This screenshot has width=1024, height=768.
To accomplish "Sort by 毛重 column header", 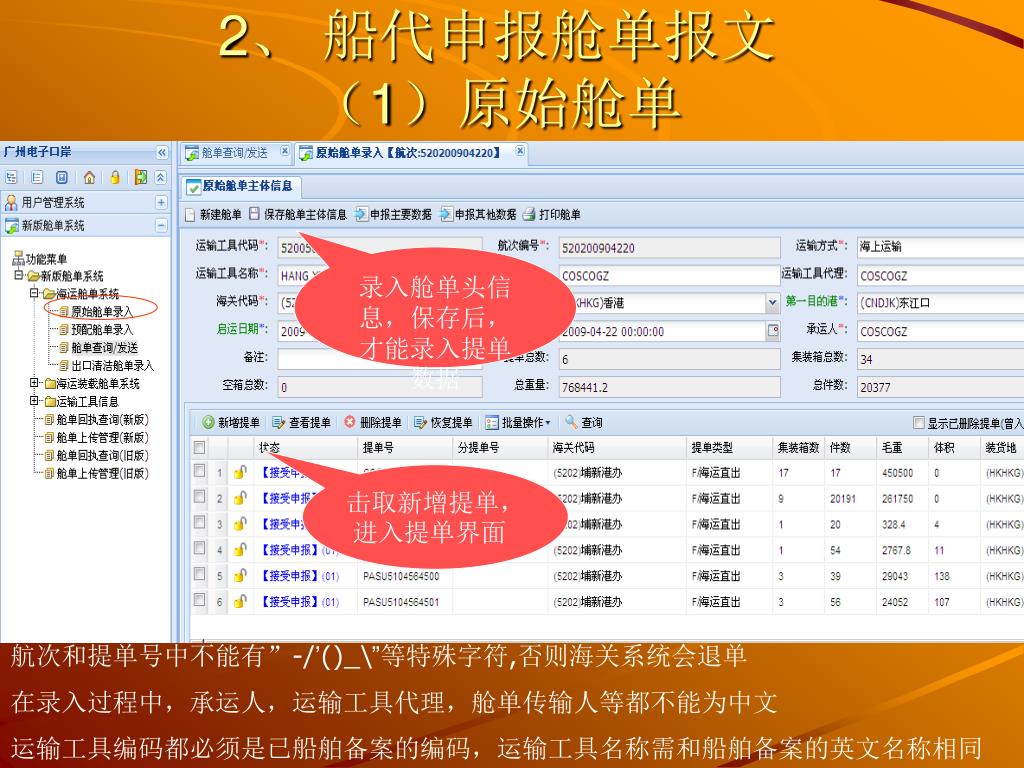I will (902, 447).
